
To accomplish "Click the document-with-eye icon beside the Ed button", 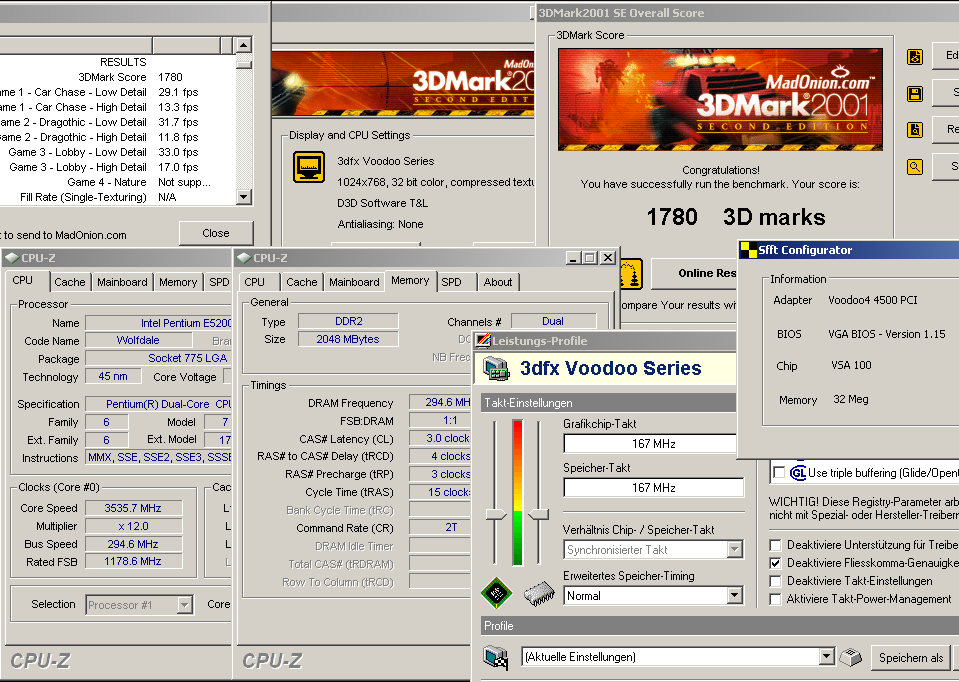I will click(x=915, y=57).
